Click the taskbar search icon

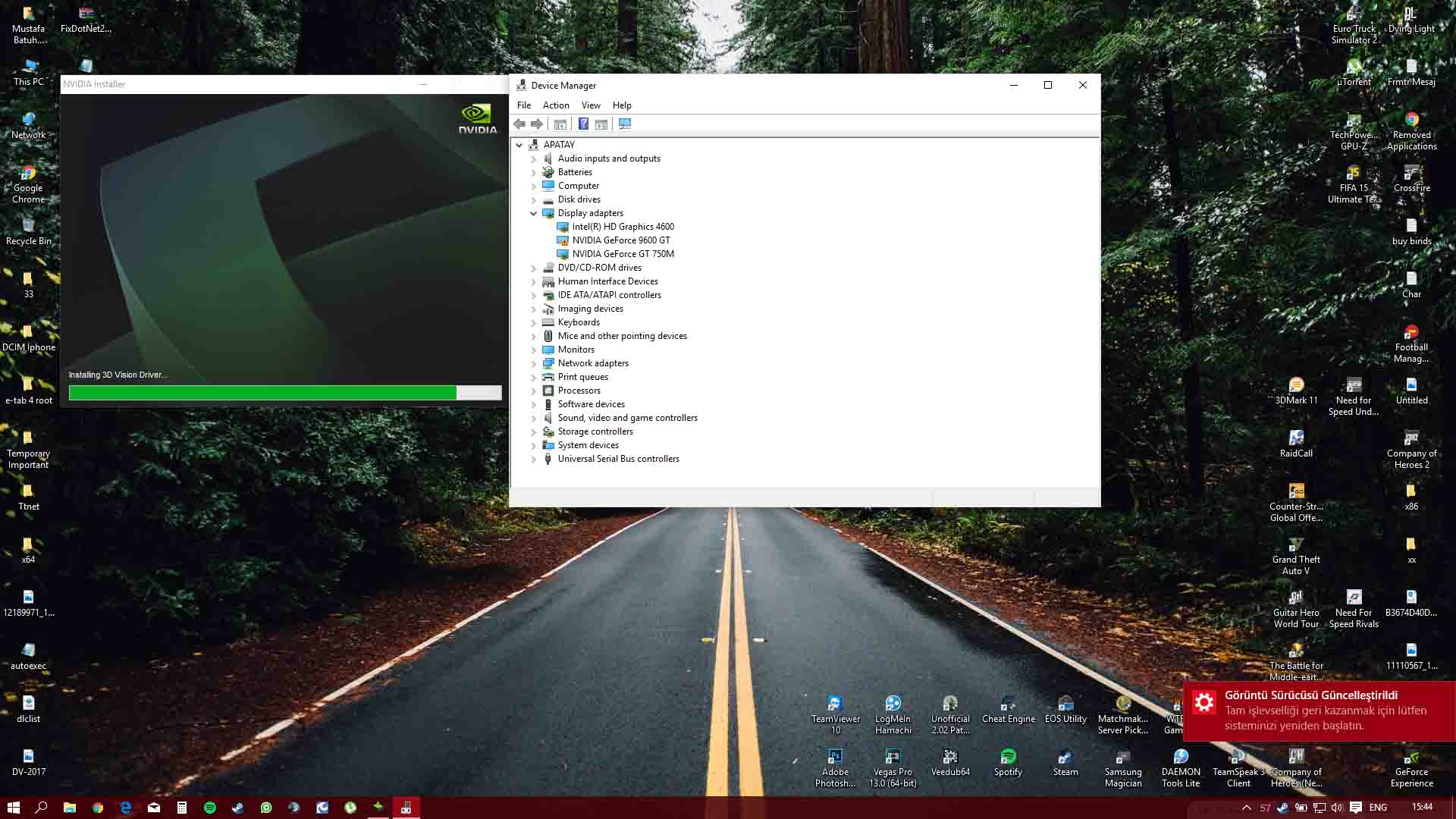(41, 808)
